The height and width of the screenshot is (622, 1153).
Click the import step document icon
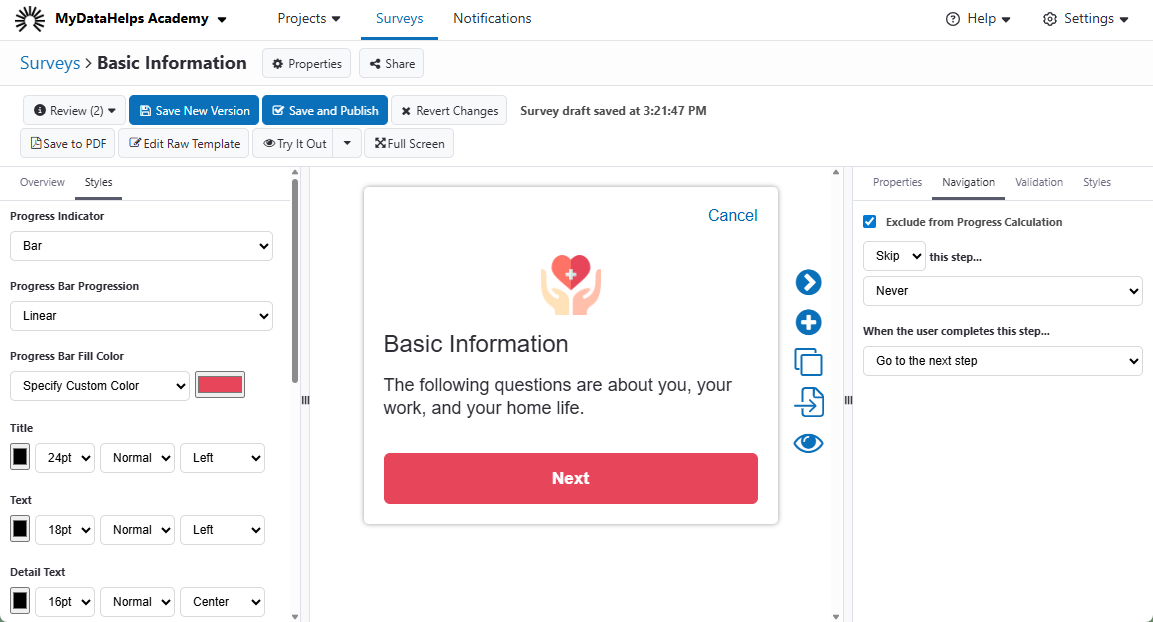(808, 402)
